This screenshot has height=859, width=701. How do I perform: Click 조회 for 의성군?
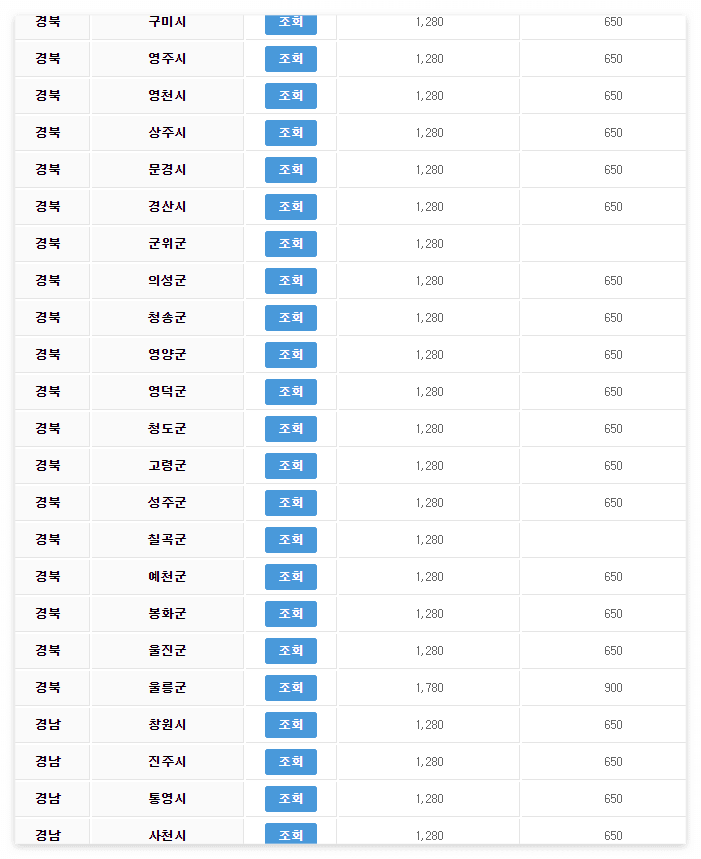point(290,281)
